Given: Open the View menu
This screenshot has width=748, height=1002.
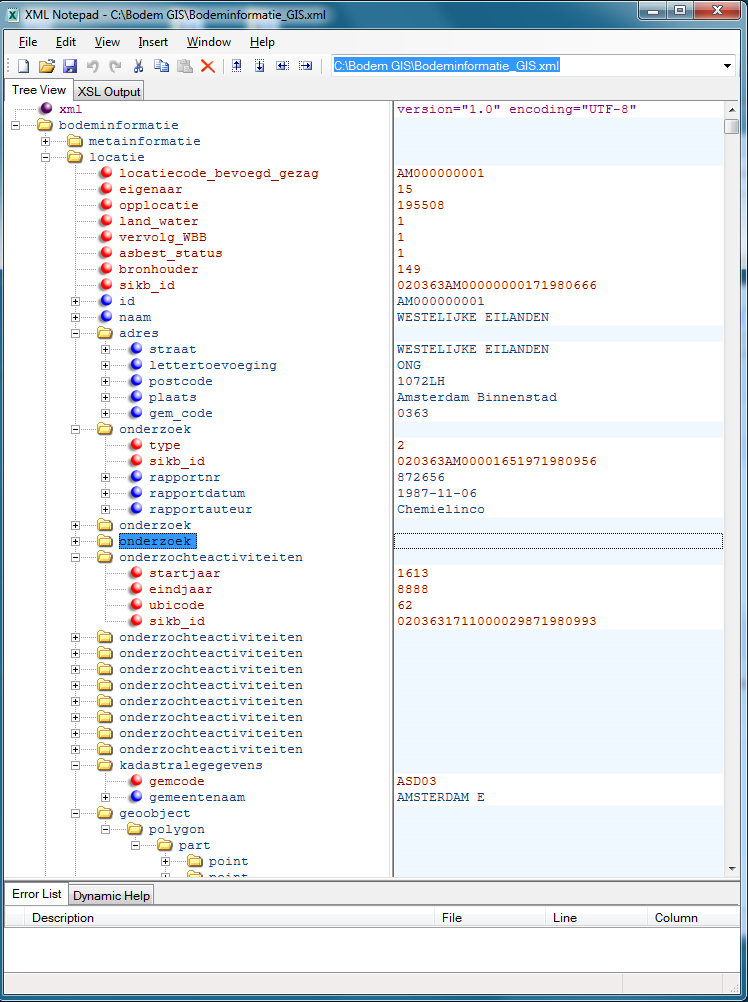Looking at the screenshot, I should [x=107, y=42].
